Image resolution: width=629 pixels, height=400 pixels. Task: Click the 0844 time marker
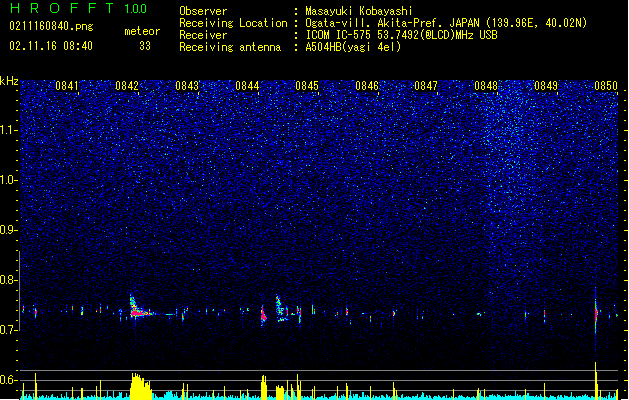(x=247, y=86)
